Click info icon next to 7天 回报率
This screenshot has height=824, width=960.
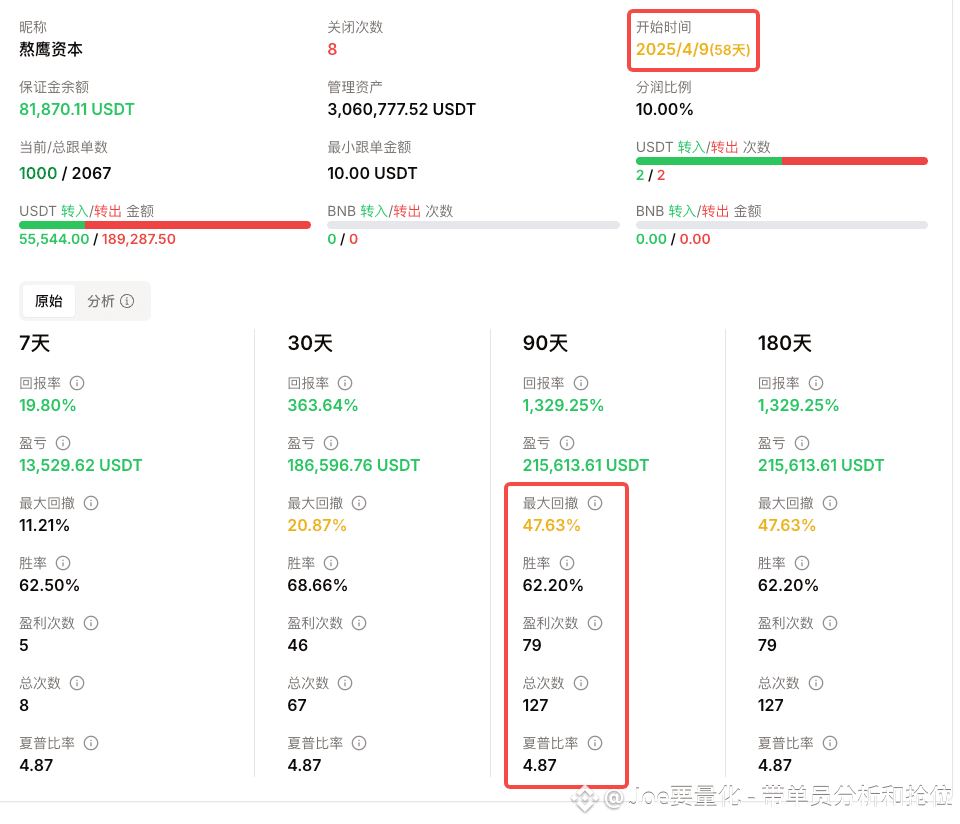[77, 383]
